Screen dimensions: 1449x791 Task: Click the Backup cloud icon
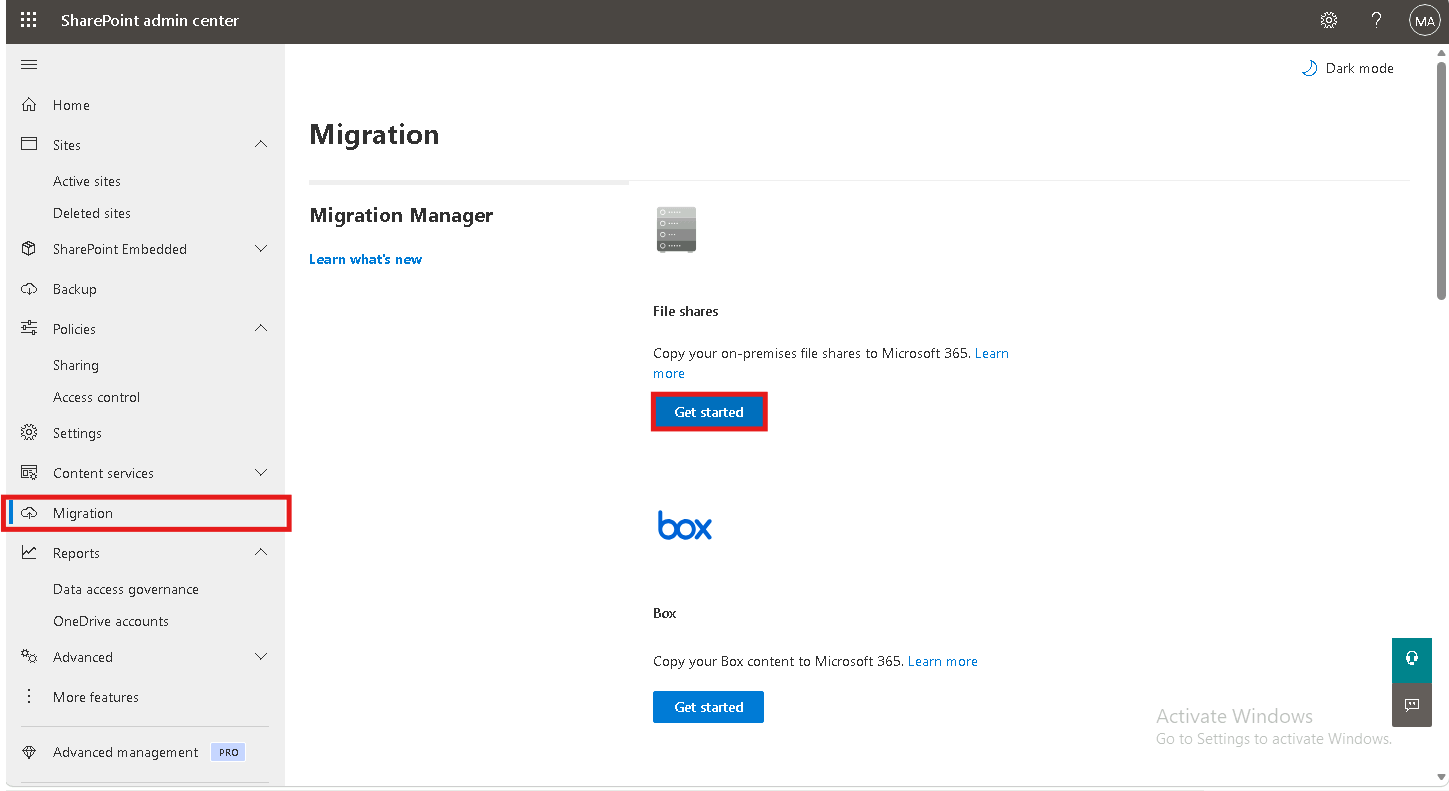29,289
